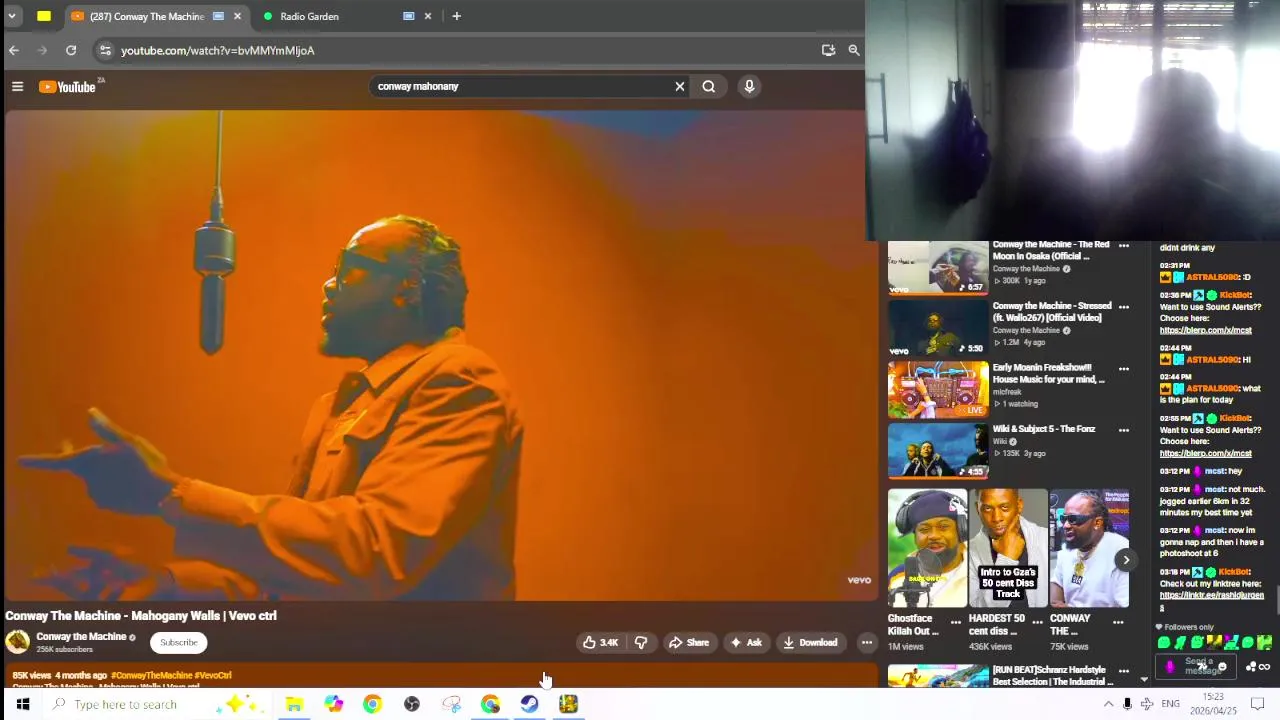The height and width of the screenshot is (720, 1280).
Task: Open Snipping Tool from taskbar
Action: [451, 704]
